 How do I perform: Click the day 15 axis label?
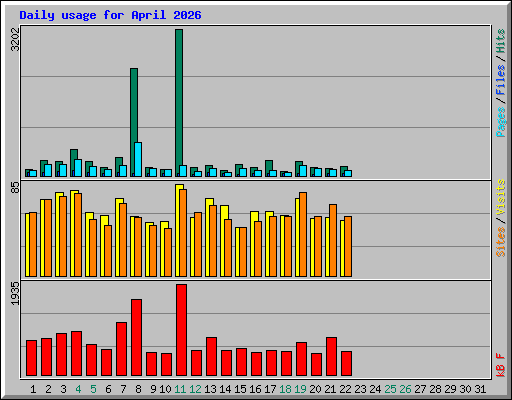[x=240, y=389]
